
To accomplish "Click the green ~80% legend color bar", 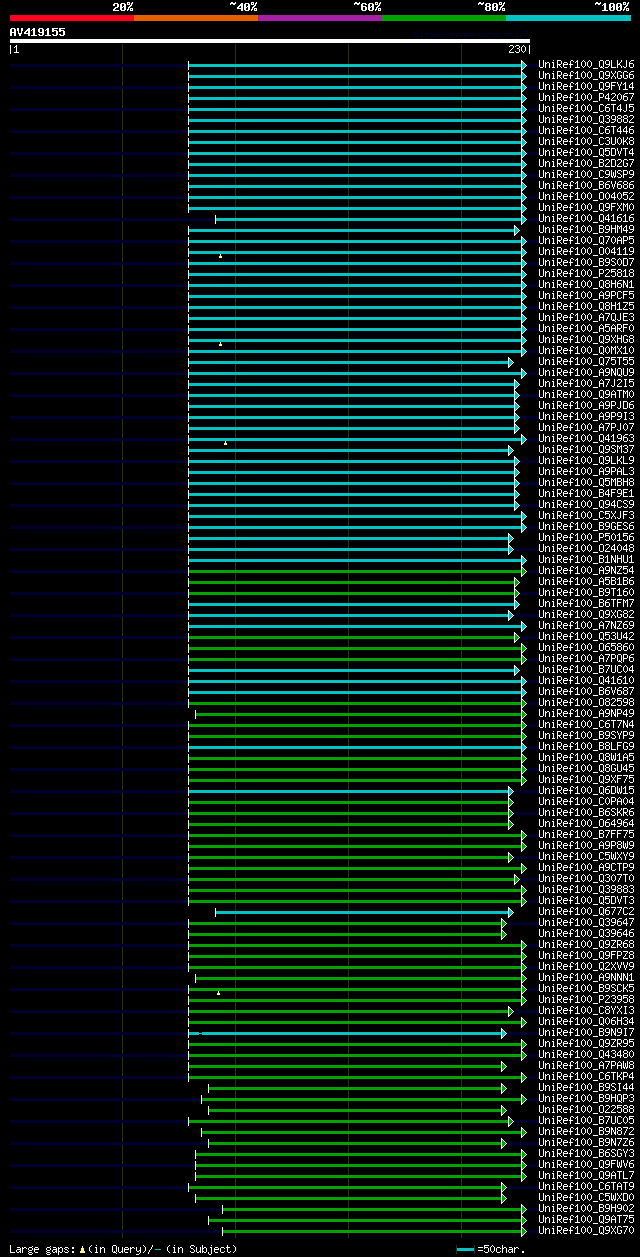I will click(x=444, y=18).
